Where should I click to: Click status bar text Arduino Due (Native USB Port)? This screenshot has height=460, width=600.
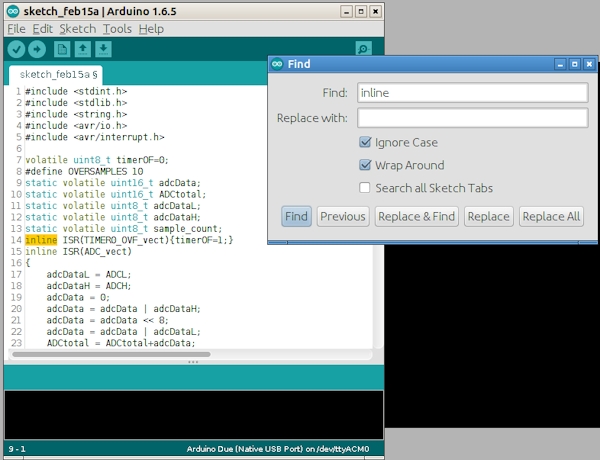click(x=245, y=449)
